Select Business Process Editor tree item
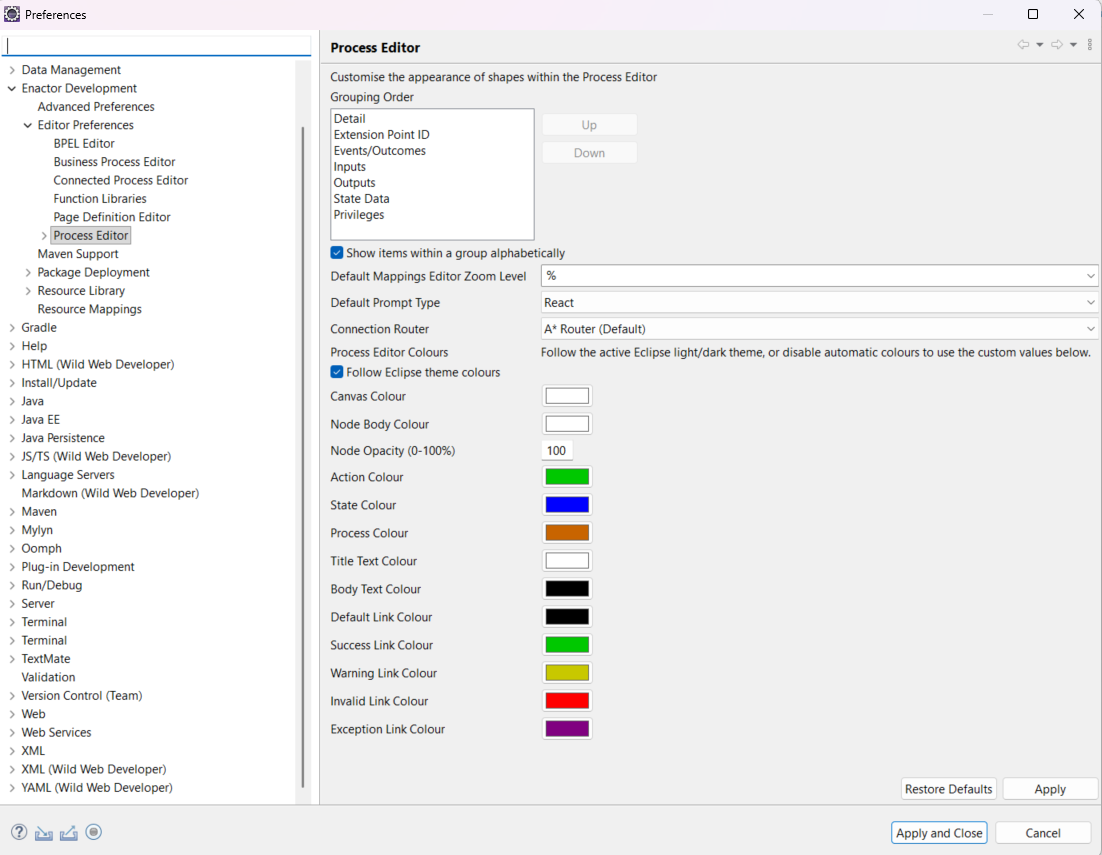Viewport: 1102px width, 855px height. [114, 162]
